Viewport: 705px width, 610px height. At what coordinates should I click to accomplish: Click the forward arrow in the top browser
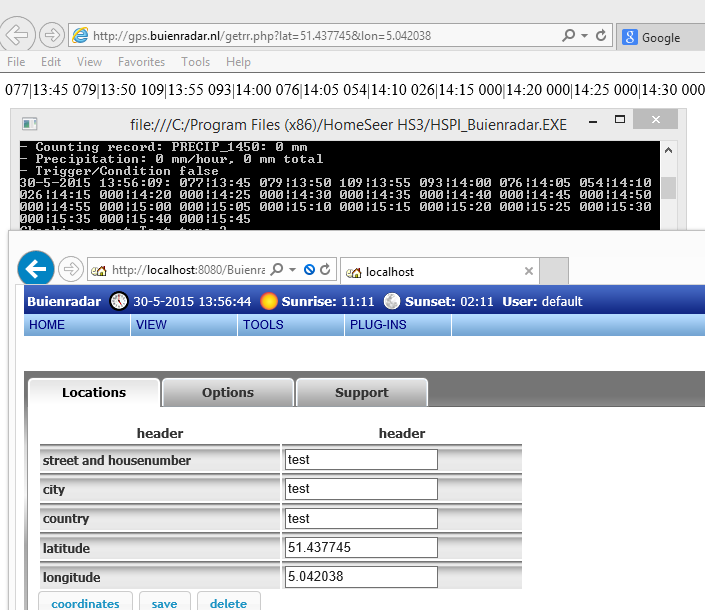[x=52, y=35]
